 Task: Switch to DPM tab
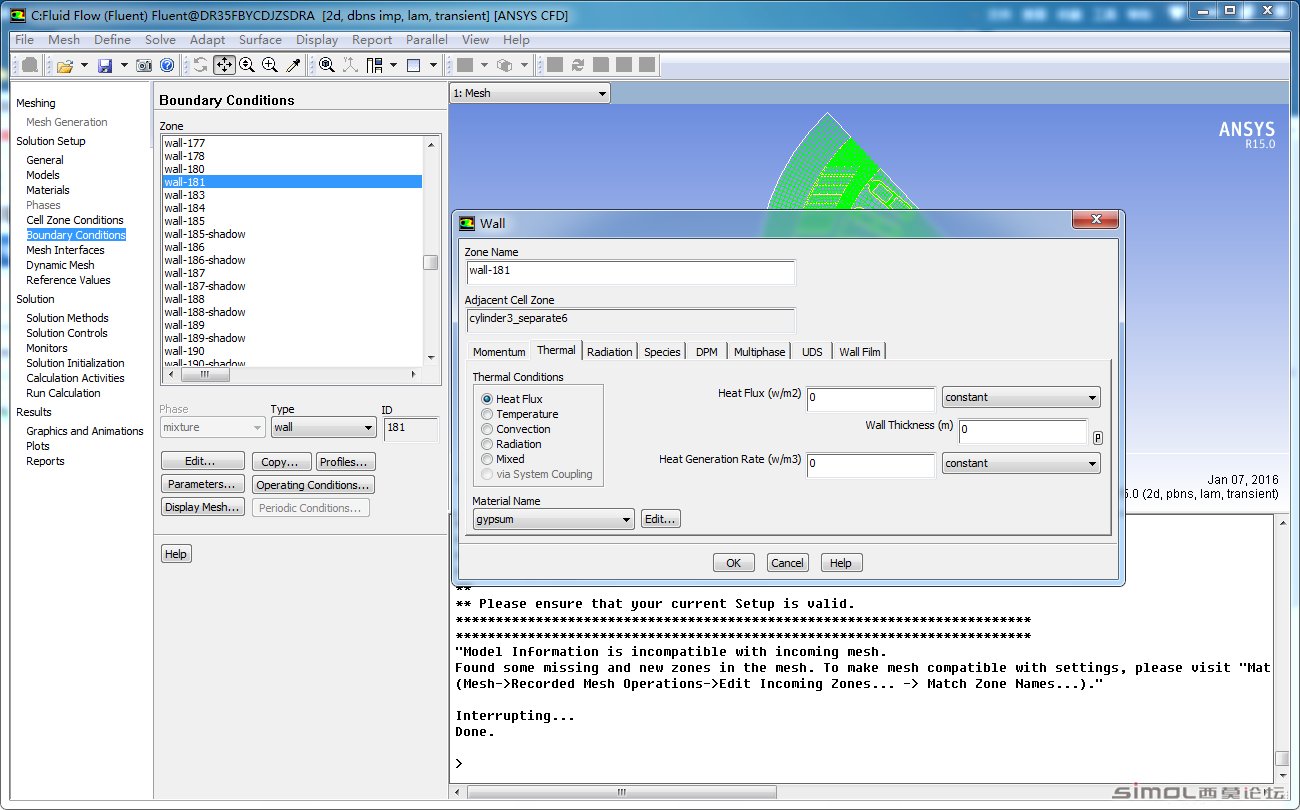707,352
